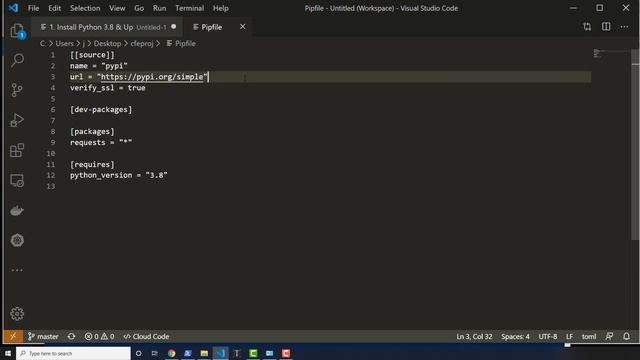
Task: Click the [[source]] line
Action: 92,55
